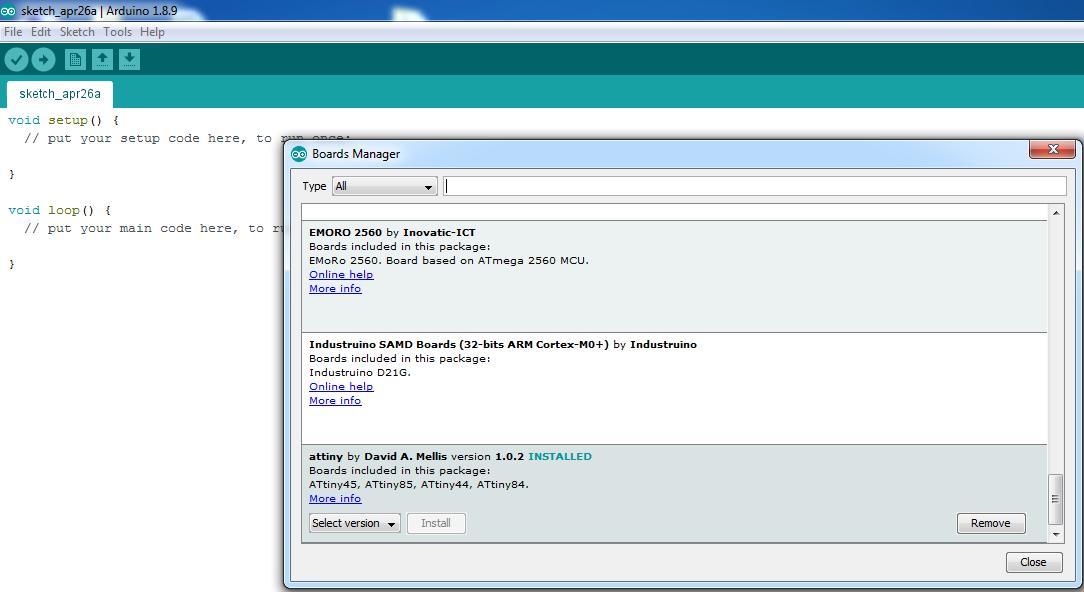Open More info link for attiny package
Image resolution: width=1084 pixels, height=592 pixels.
pyautogui.click(x=335, y=499)
